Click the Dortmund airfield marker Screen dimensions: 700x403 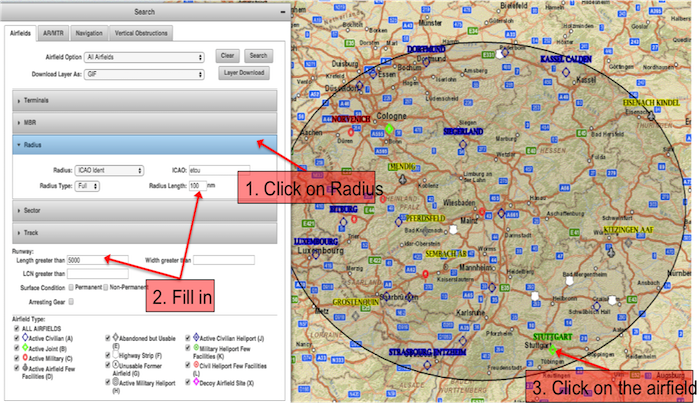tap(427, 60)
